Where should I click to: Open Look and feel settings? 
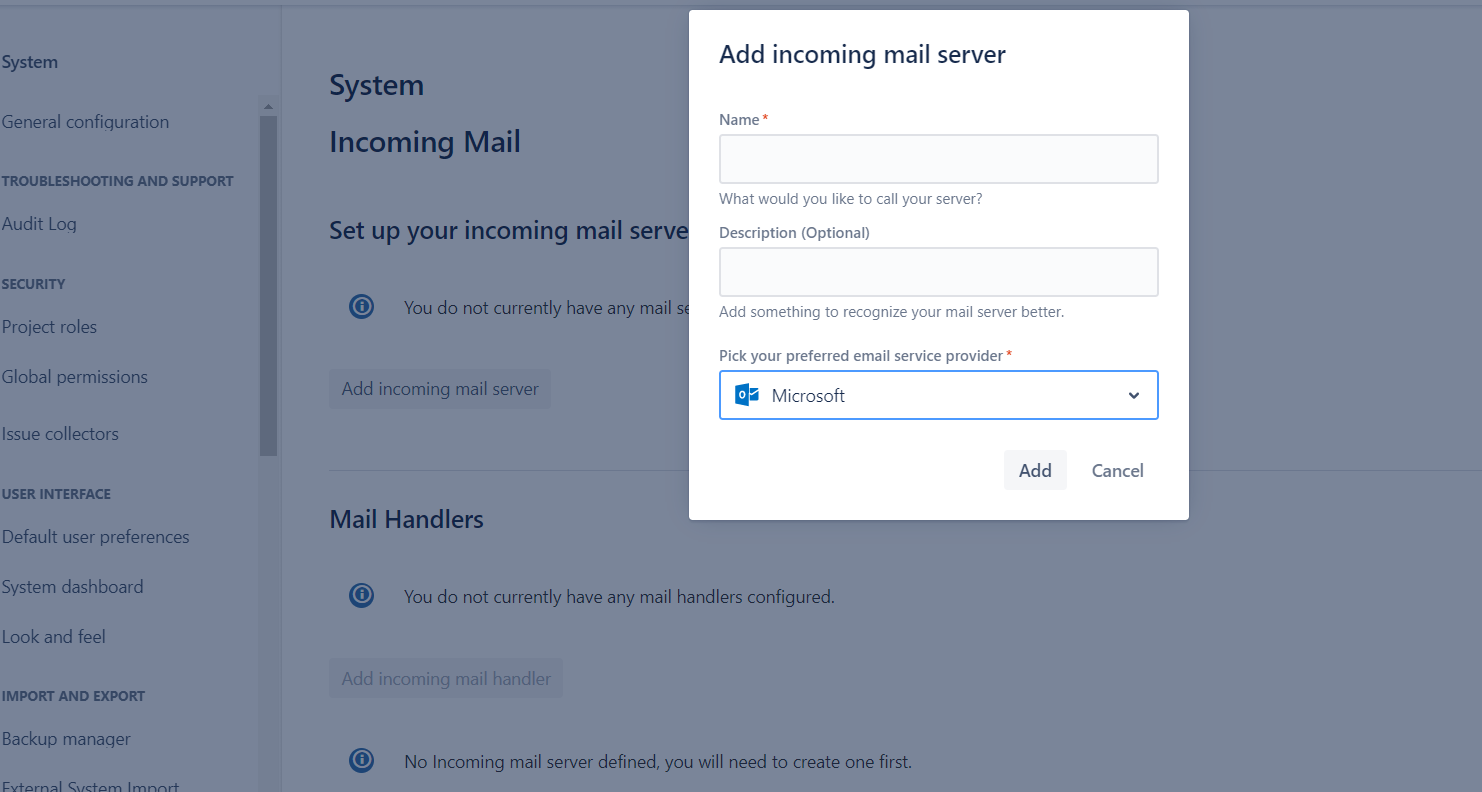click(53, 637)
